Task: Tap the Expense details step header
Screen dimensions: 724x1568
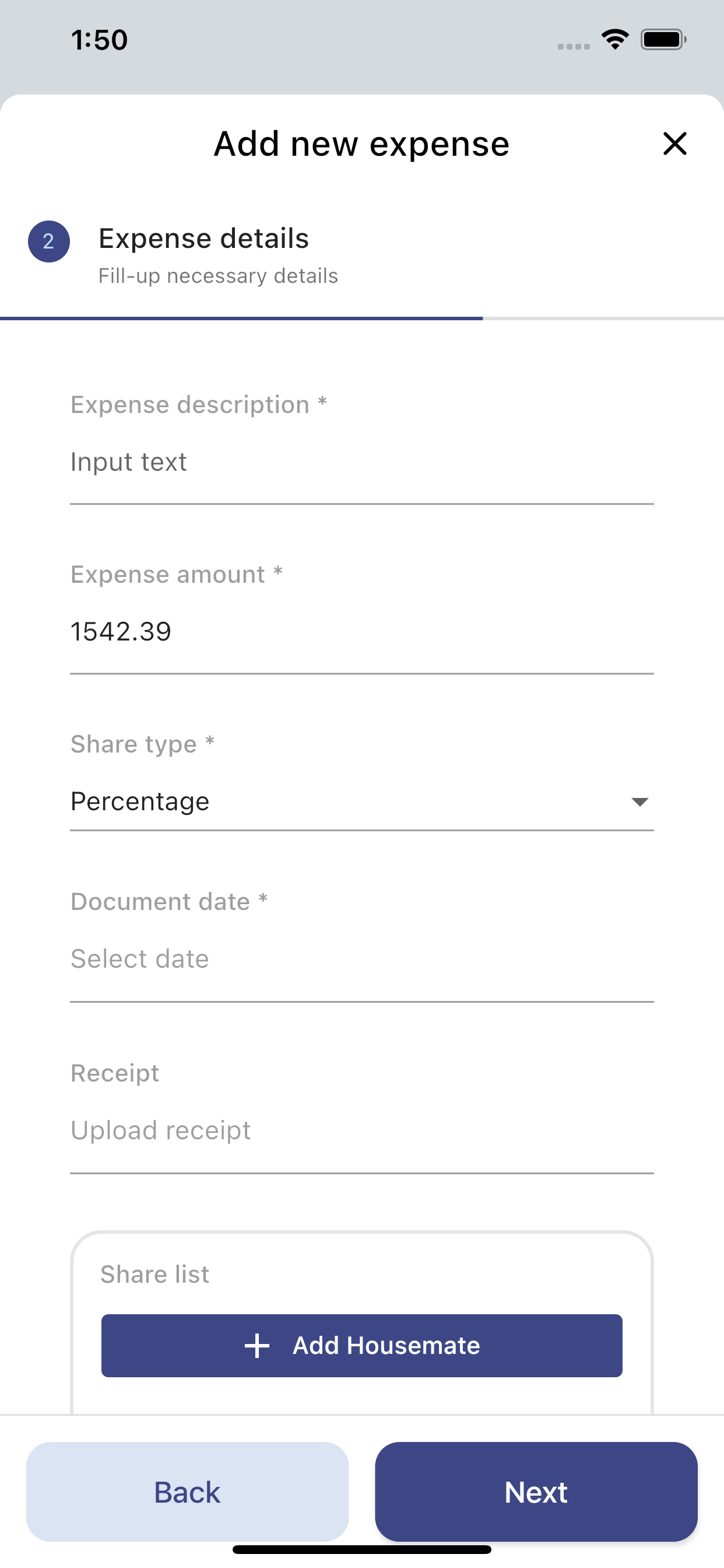Action: click(204, 239)
